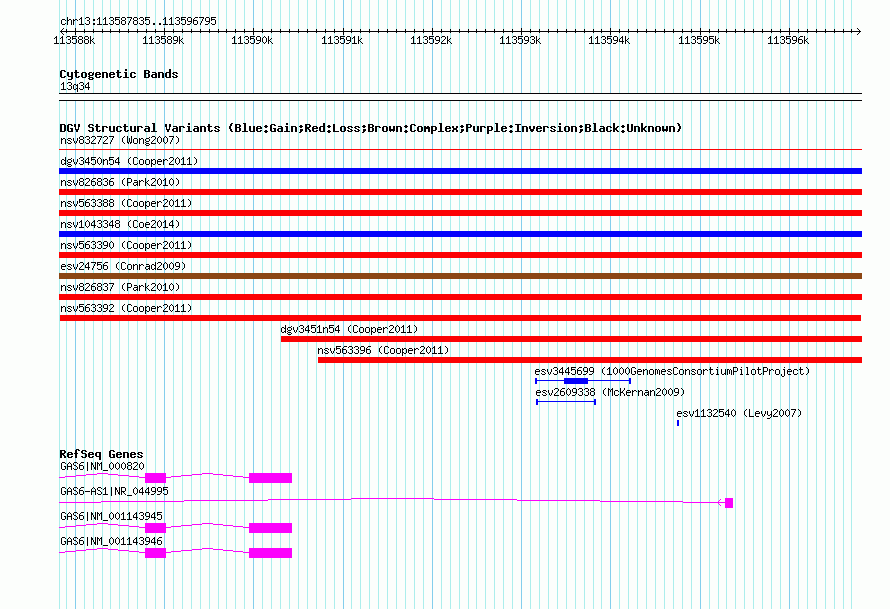Click the blue gain bar for nsv1043348
Screen dimensions: 890x609
click(x=460, y=234)
